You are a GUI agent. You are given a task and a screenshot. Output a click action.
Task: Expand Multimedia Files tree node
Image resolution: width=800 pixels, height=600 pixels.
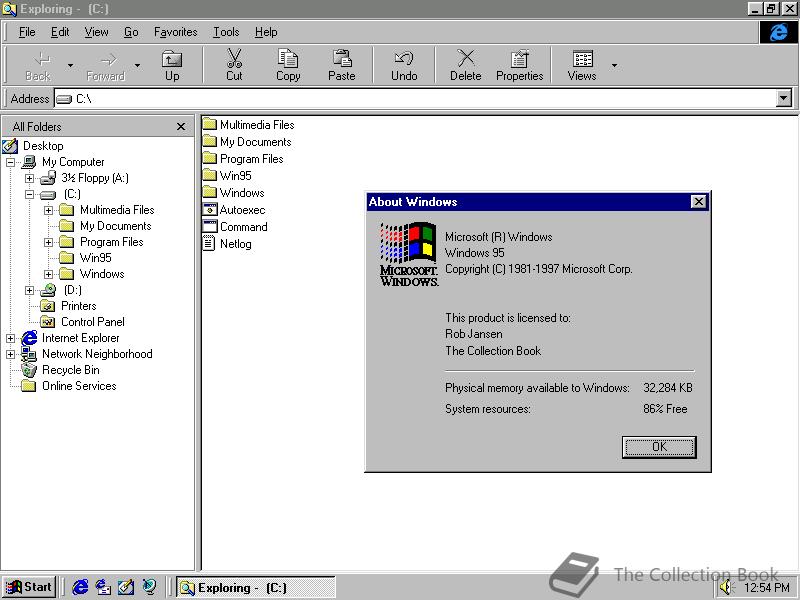48,210
